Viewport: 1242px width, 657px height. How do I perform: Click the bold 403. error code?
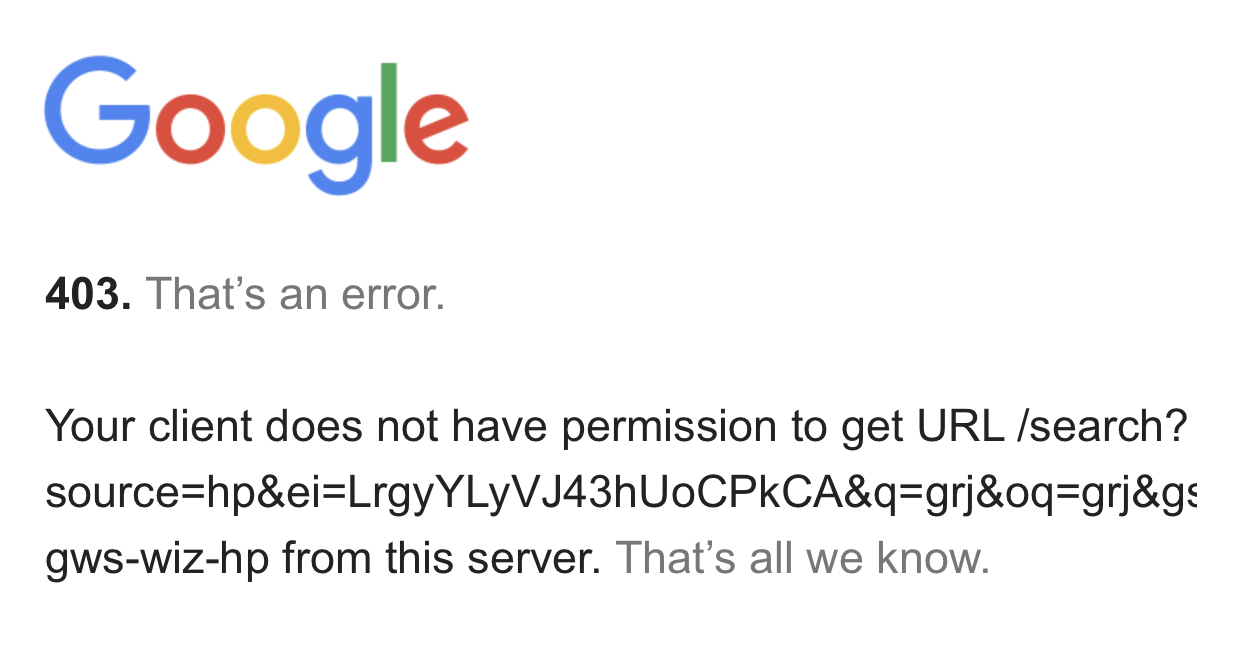[x=89, y=295]
